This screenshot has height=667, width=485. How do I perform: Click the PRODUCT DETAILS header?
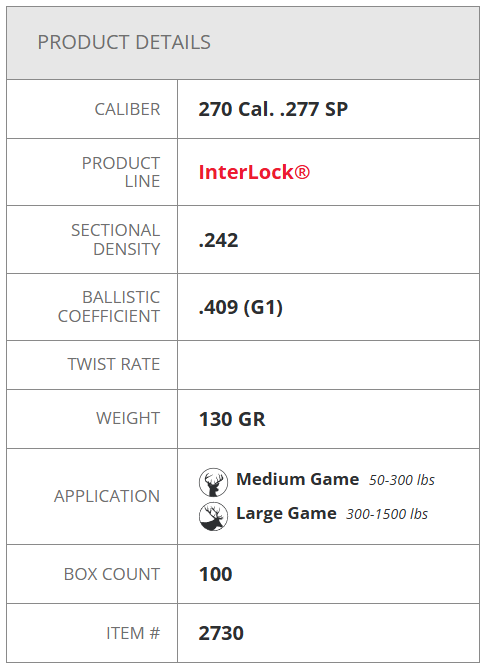pyautogui.click(x=124, y=43)
